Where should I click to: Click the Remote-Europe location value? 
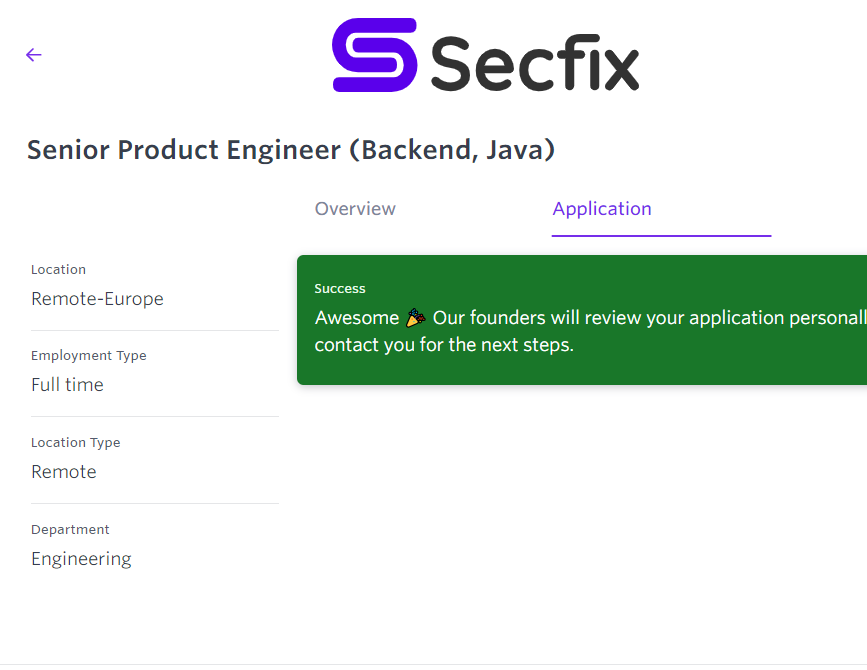(x=97, y=299)
